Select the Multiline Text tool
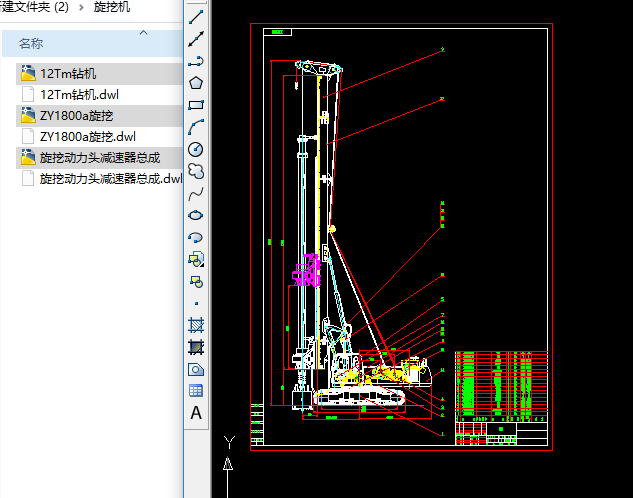Screen dimensions: 633x498 coord(196,413)
